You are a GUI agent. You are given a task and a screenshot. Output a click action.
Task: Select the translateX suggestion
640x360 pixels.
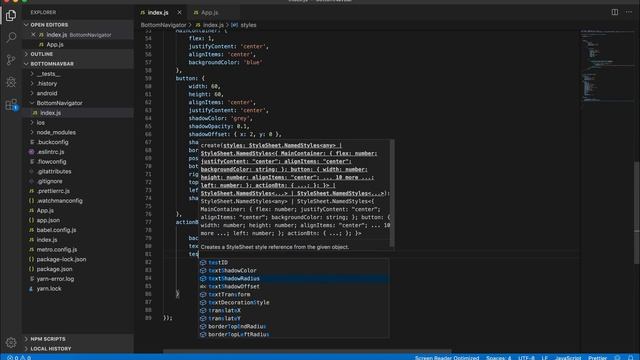(x=294, y=310)
